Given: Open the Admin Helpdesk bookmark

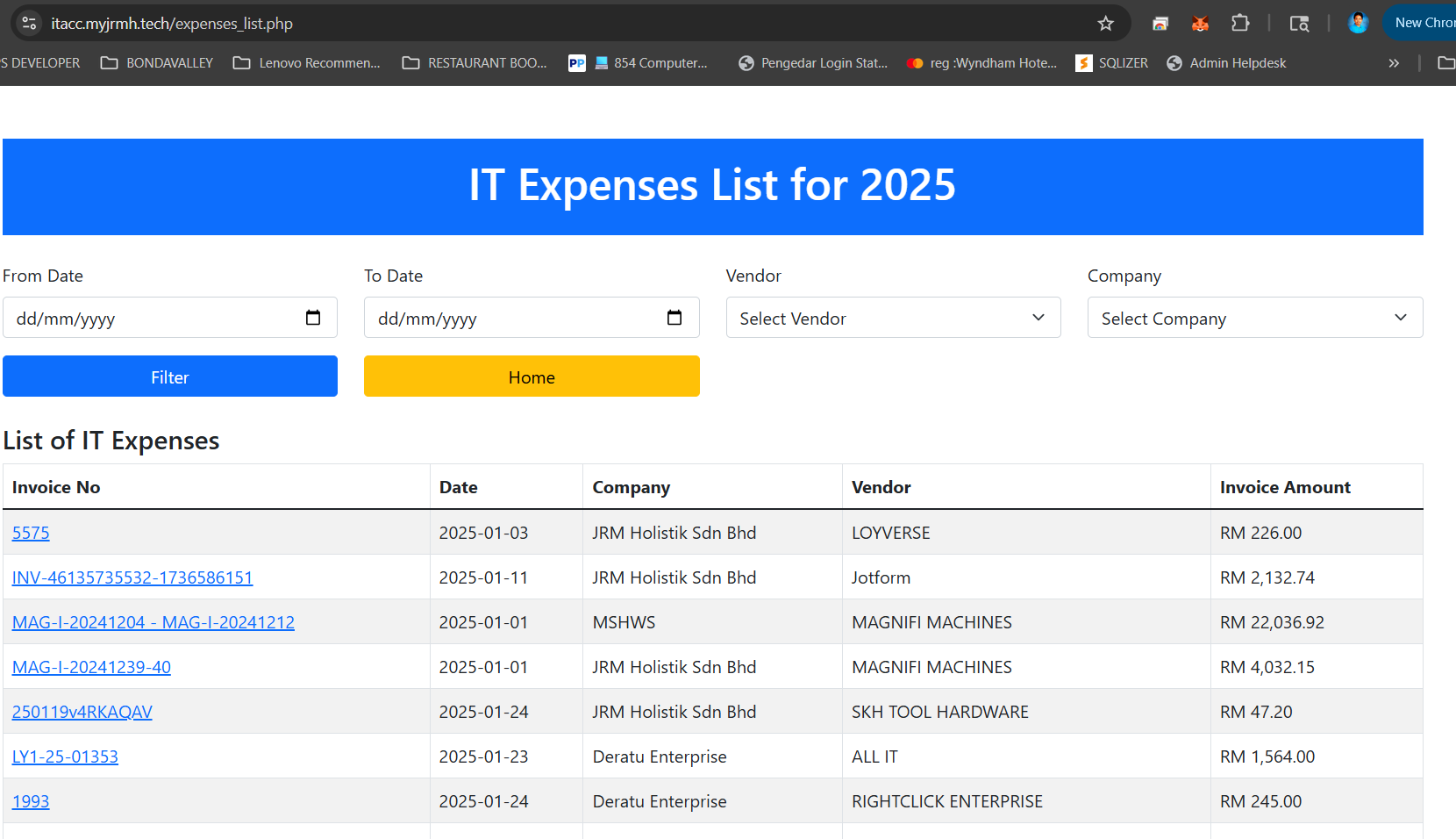Looking at the screenshot, I should 1226,63.
